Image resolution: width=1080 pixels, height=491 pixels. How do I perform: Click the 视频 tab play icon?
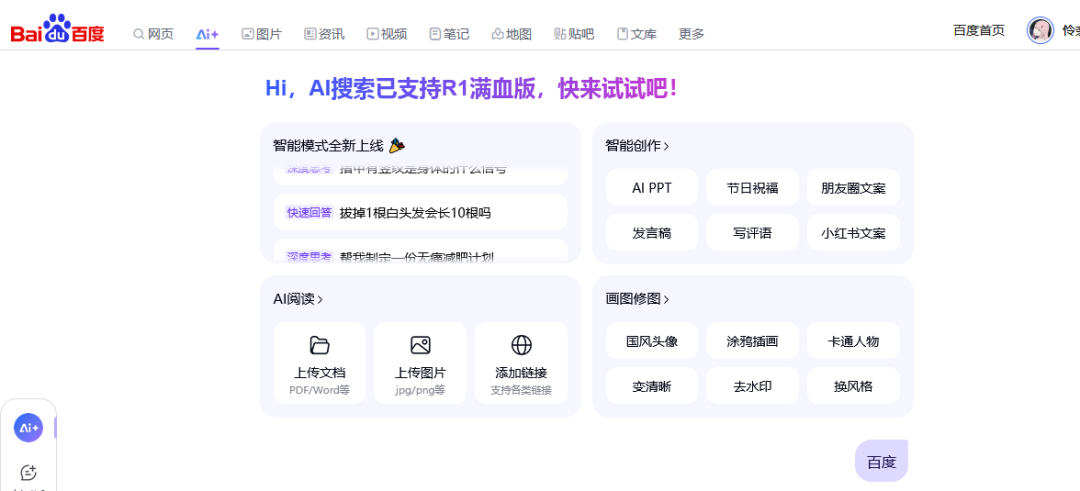373,33
